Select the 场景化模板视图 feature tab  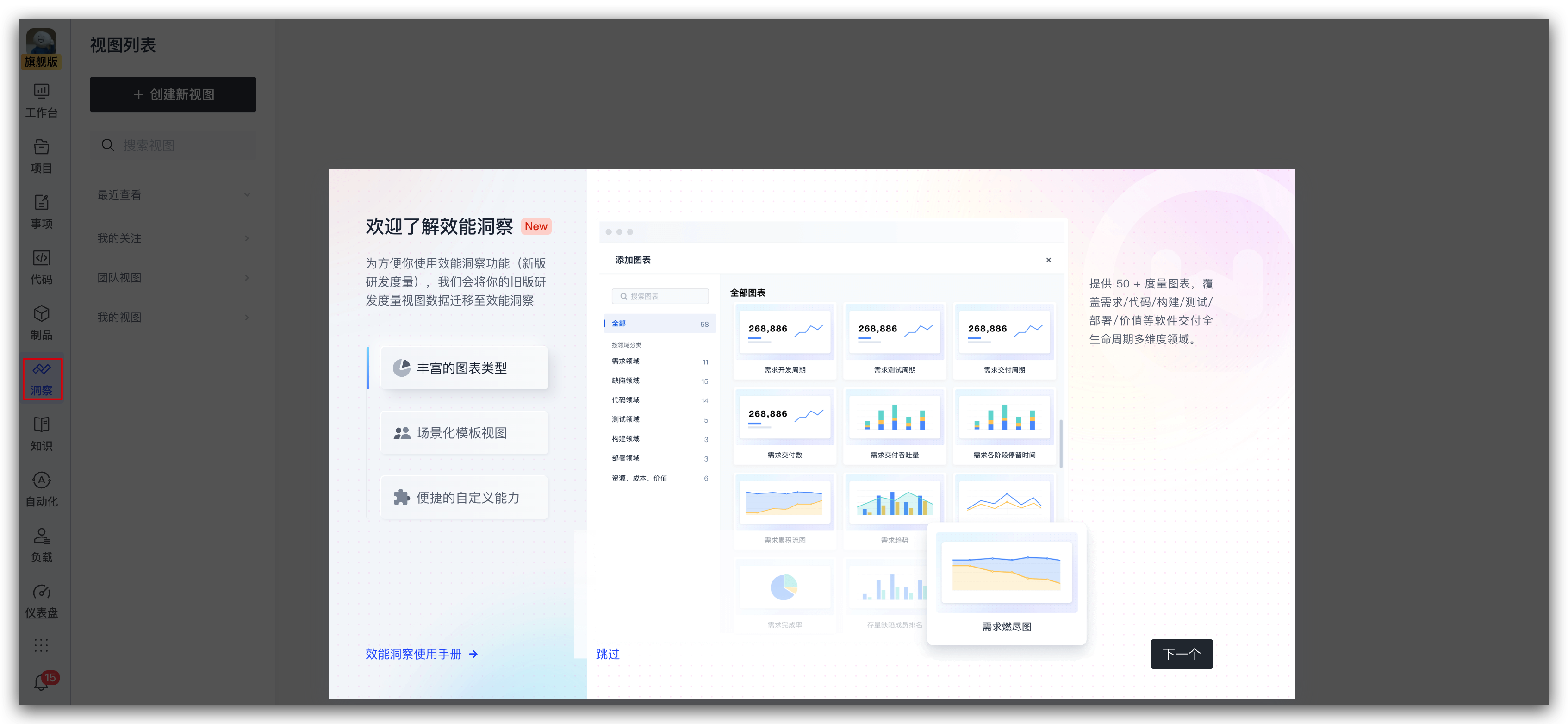[465, 433]
